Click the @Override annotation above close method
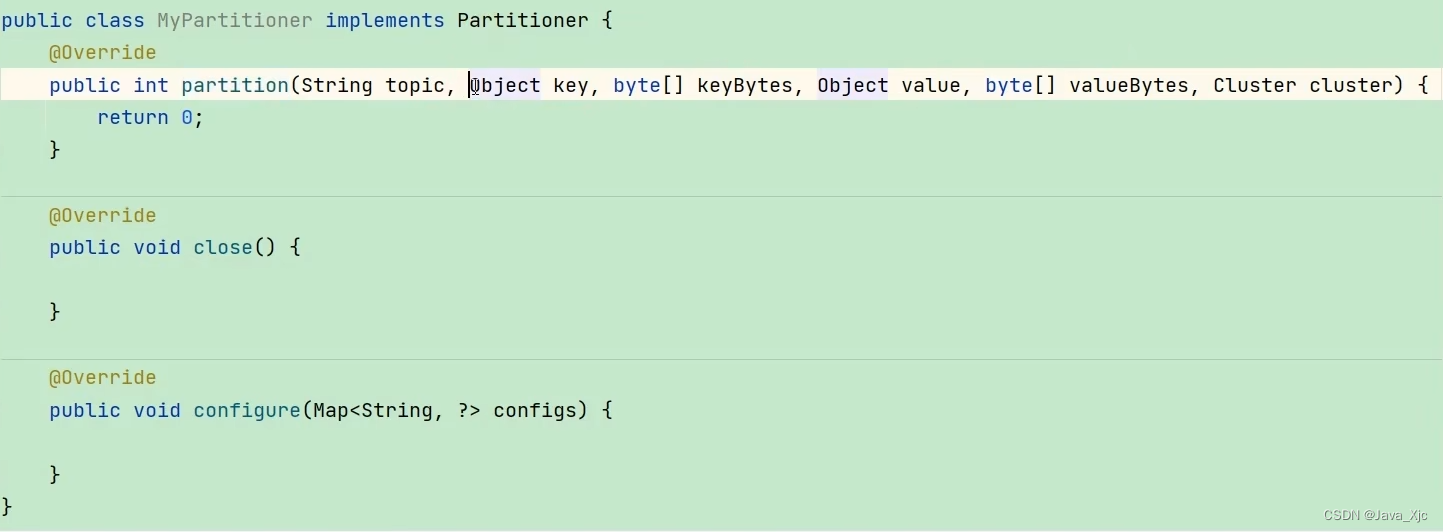This screenshot has width=1443, height=532. coord(102,215)
